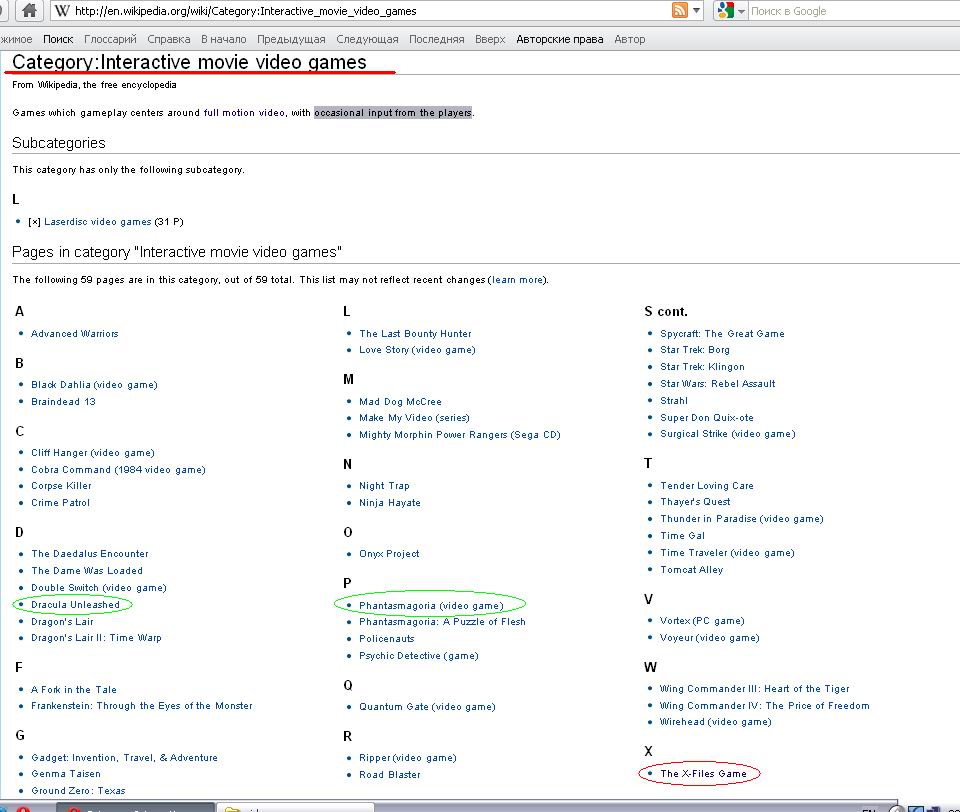960x812 pixels.
Task: Open Dragon's Lair II: Time Warp link
Action: click(x=96, y=637)
